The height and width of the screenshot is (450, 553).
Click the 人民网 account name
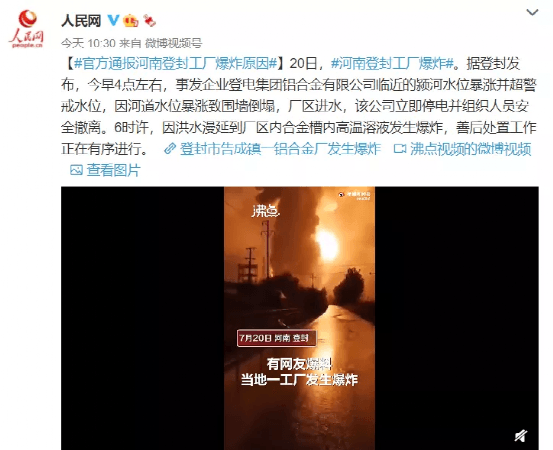pyautogui.click(x=81, y=20)
